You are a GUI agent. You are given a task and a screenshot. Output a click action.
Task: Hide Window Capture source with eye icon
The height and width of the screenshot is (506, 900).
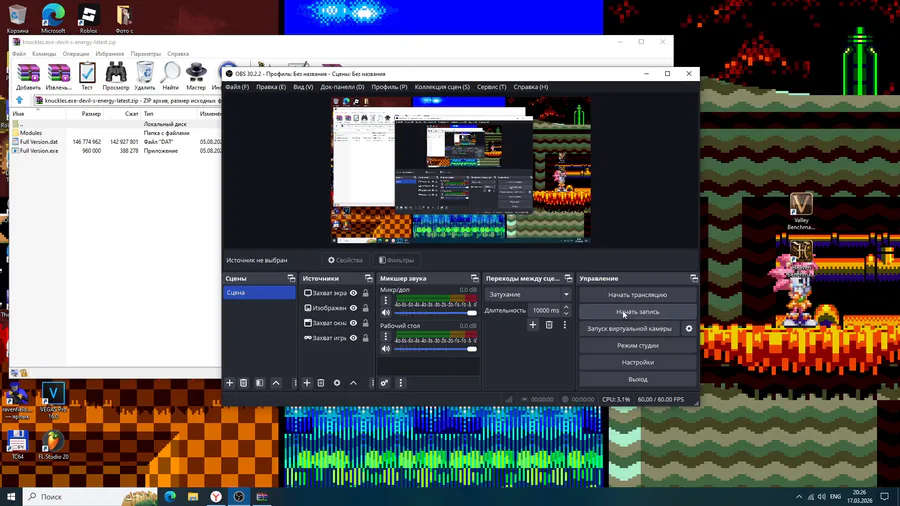coord(354,323)
